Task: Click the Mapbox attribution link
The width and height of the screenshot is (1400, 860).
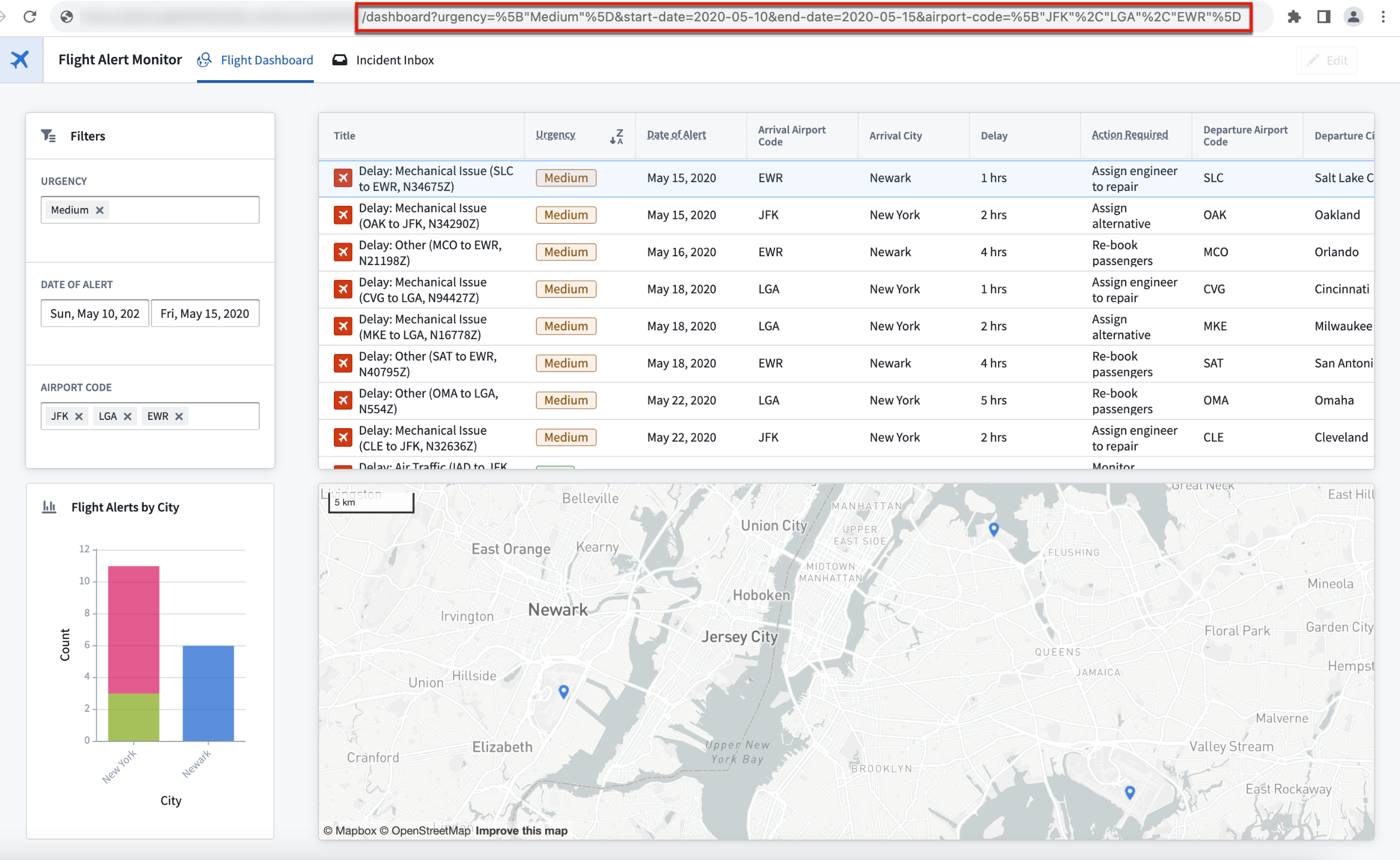Action: coord(350,830)
